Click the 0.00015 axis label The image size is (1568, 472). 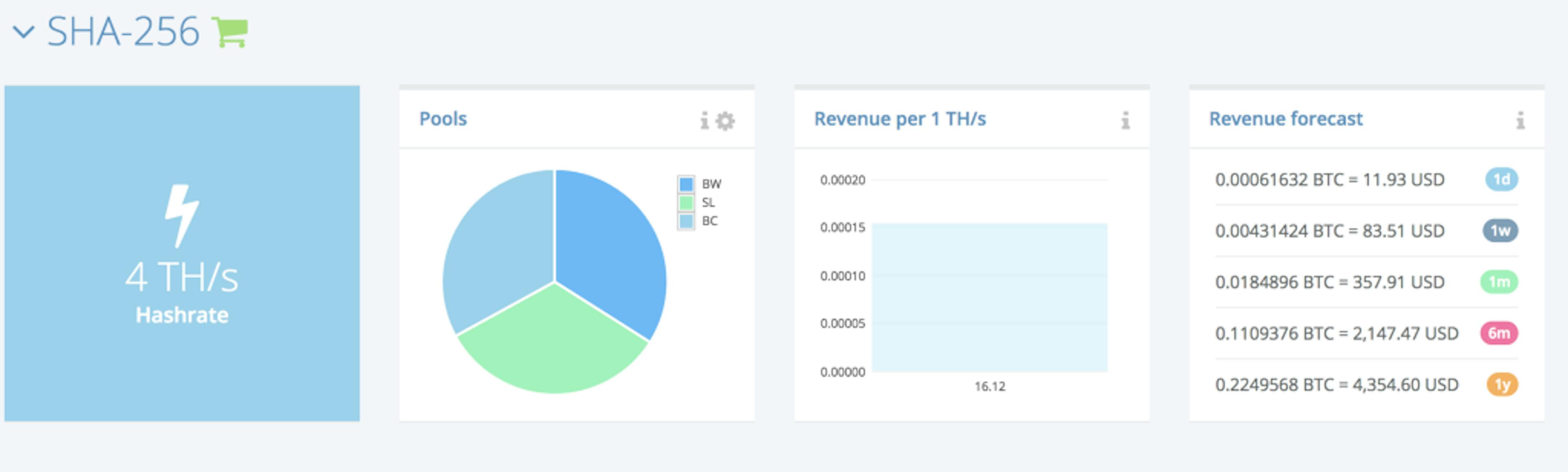[x=842, y=227]
